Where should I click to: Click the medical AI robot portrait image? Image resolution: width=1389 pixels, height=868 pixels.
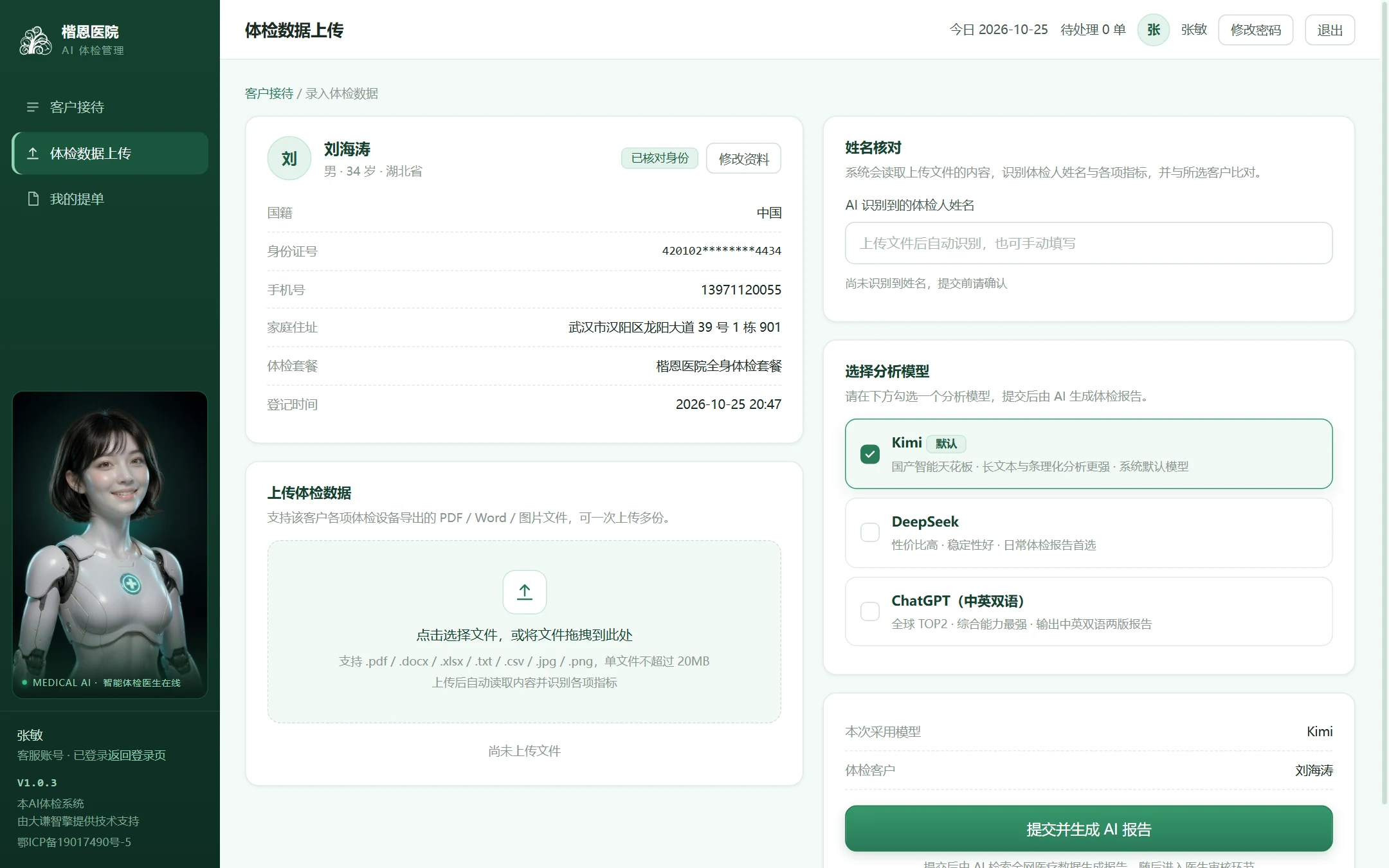pos(110,544)
